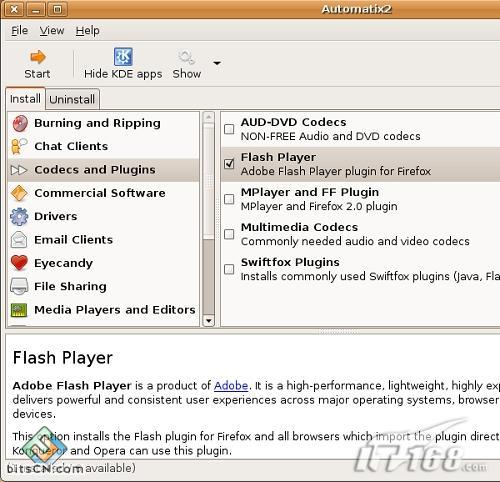Screen dimensions: 500x482
Task: Close the Automatix2 window
Action: [x=14, y=9]
